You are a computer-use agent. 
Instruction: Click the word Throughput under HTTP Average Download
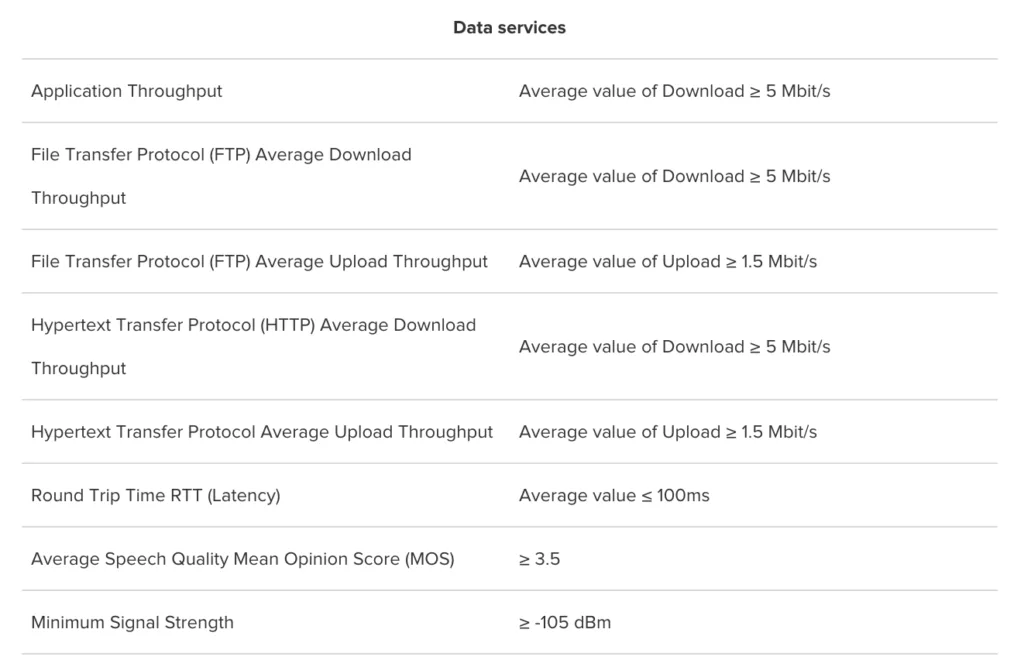point(78,368)
